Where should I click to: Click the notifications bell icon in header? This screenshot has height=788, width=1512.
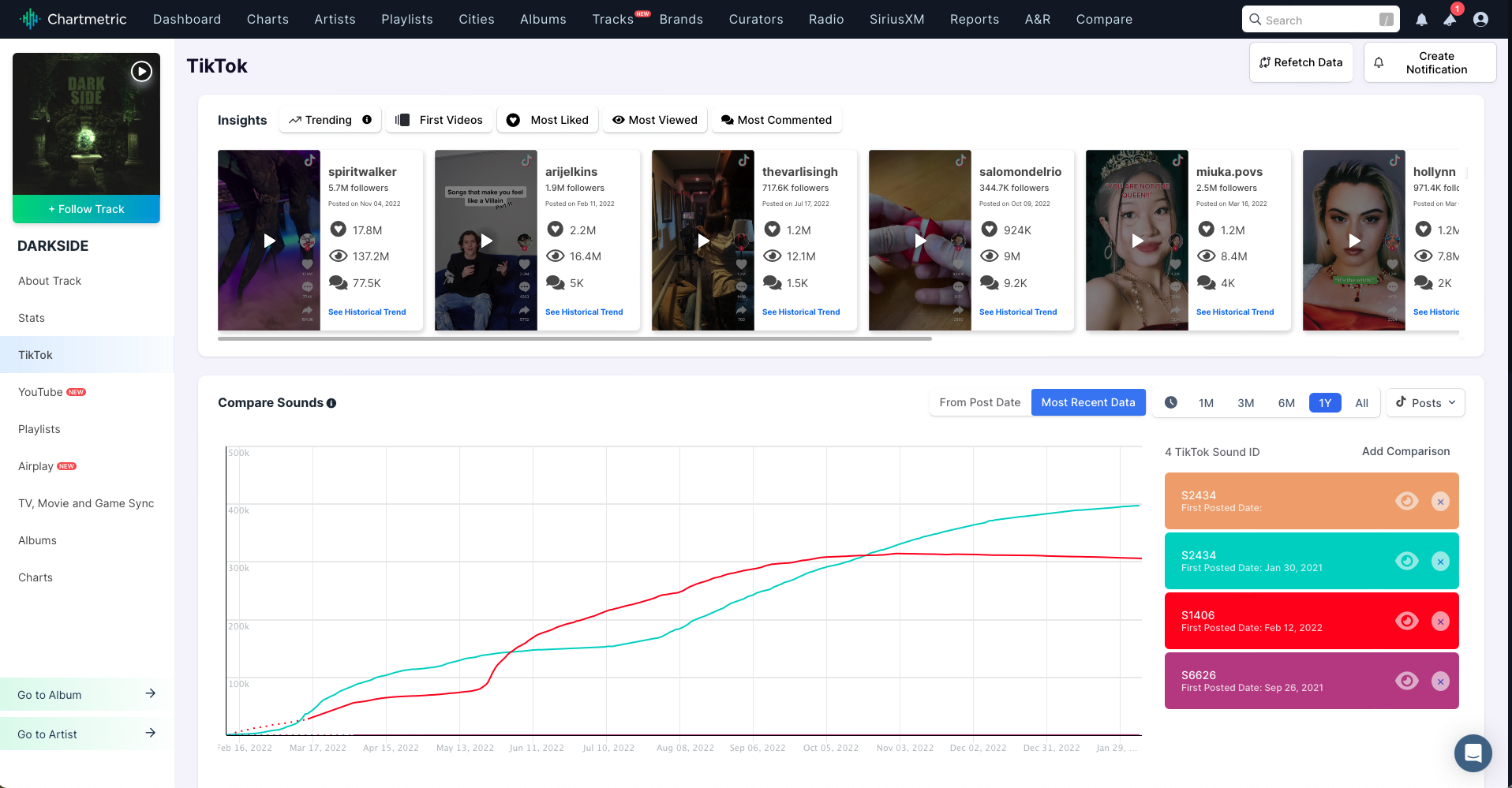1421,20
